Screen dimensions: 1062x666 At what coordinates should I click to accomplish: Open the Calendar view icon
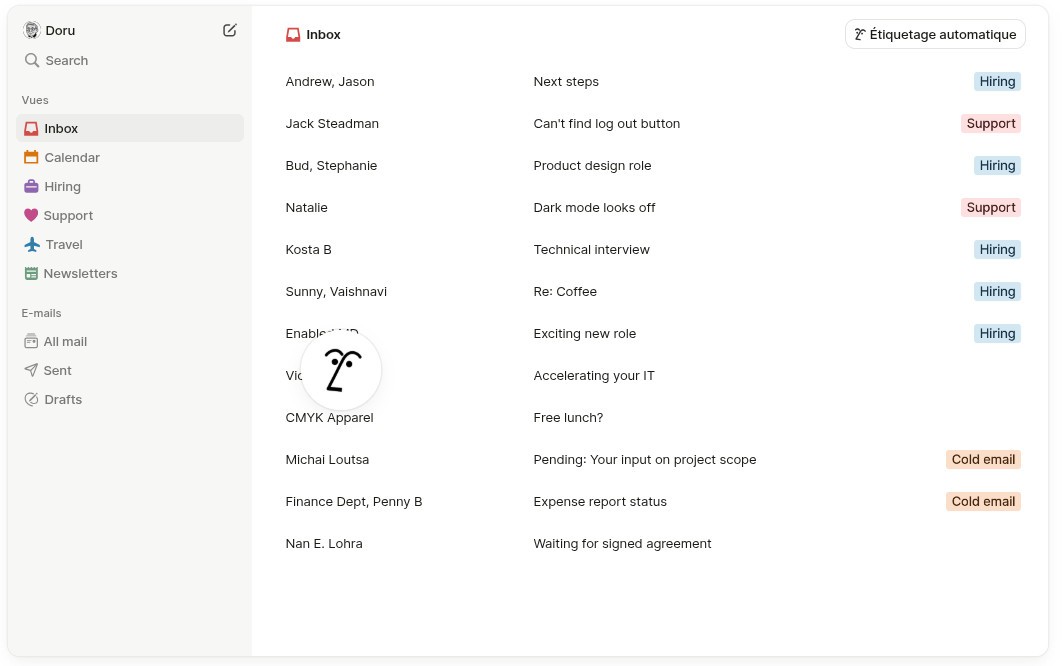(x=31, y=157)
